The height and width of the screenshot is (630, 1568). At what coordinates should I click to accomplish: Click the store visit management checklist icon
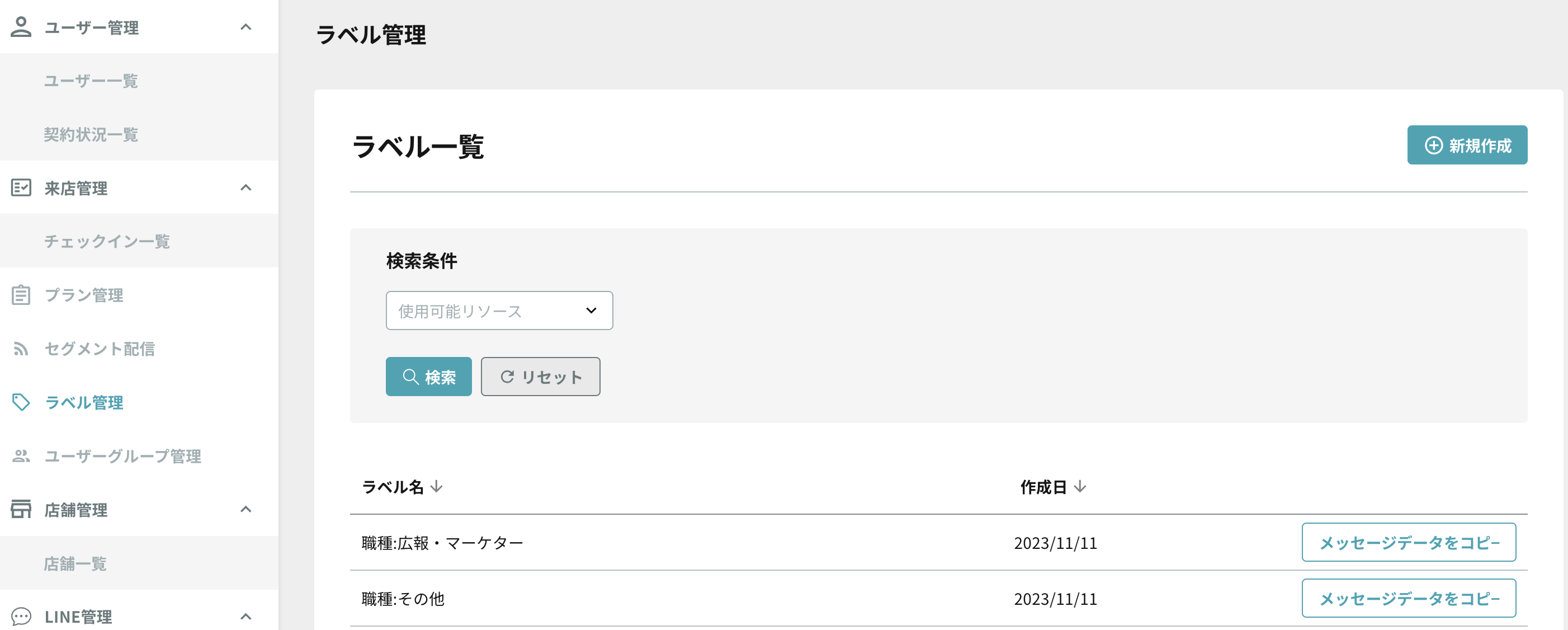21,187
